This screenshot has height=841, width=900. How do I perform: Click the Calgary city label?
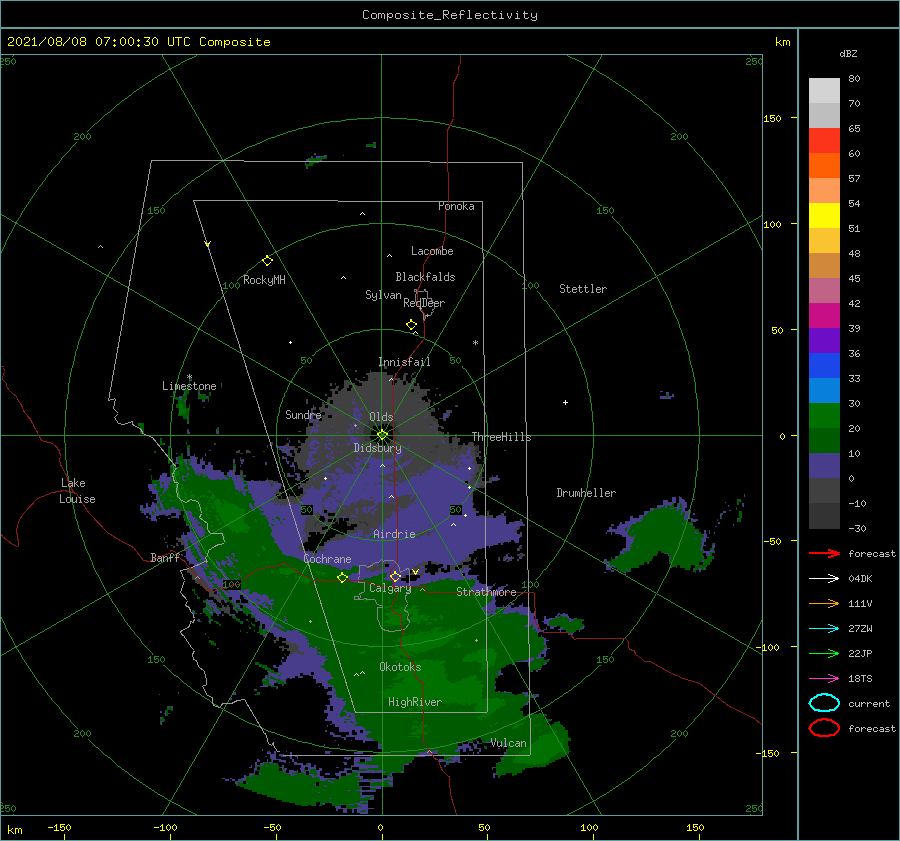tap(390, 588)
